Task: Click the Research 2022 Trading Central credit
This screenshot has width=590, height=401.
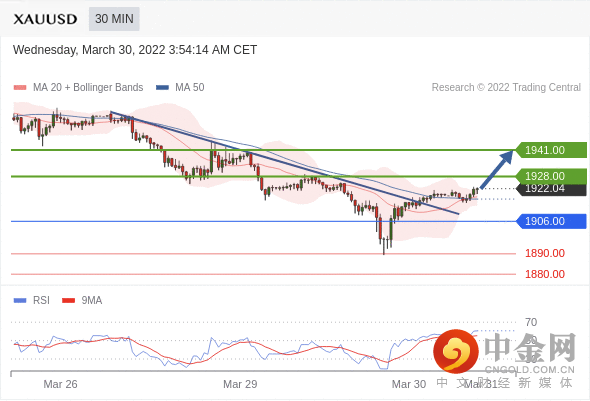Action: click(506, 87)
